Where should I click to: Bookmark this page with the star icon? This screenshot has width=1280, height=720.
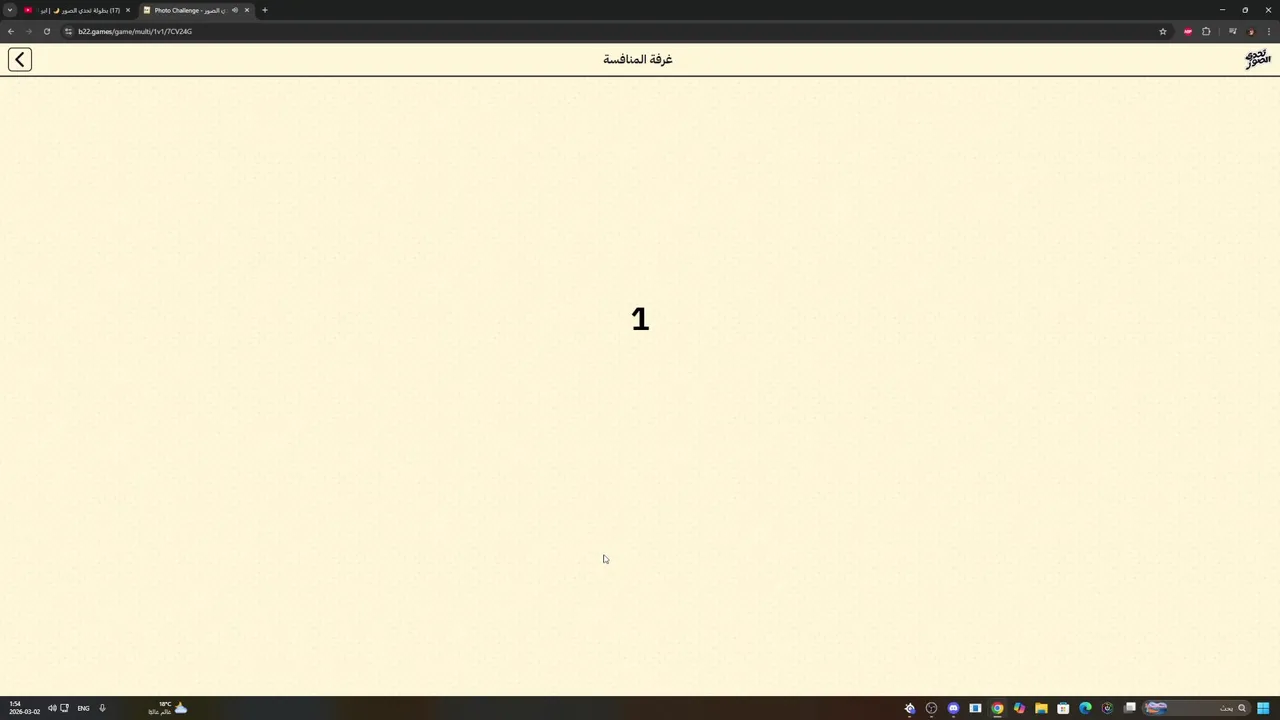(x=1163, y=31)
